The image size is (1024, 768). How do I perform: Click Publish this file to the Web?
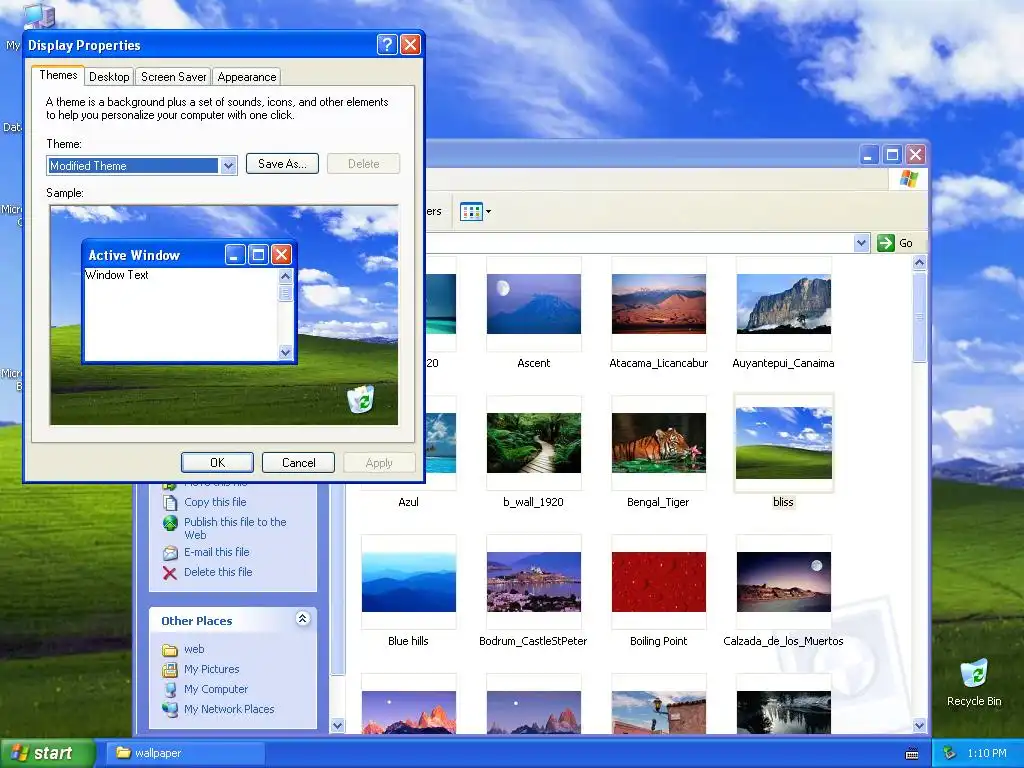(235, 528)
